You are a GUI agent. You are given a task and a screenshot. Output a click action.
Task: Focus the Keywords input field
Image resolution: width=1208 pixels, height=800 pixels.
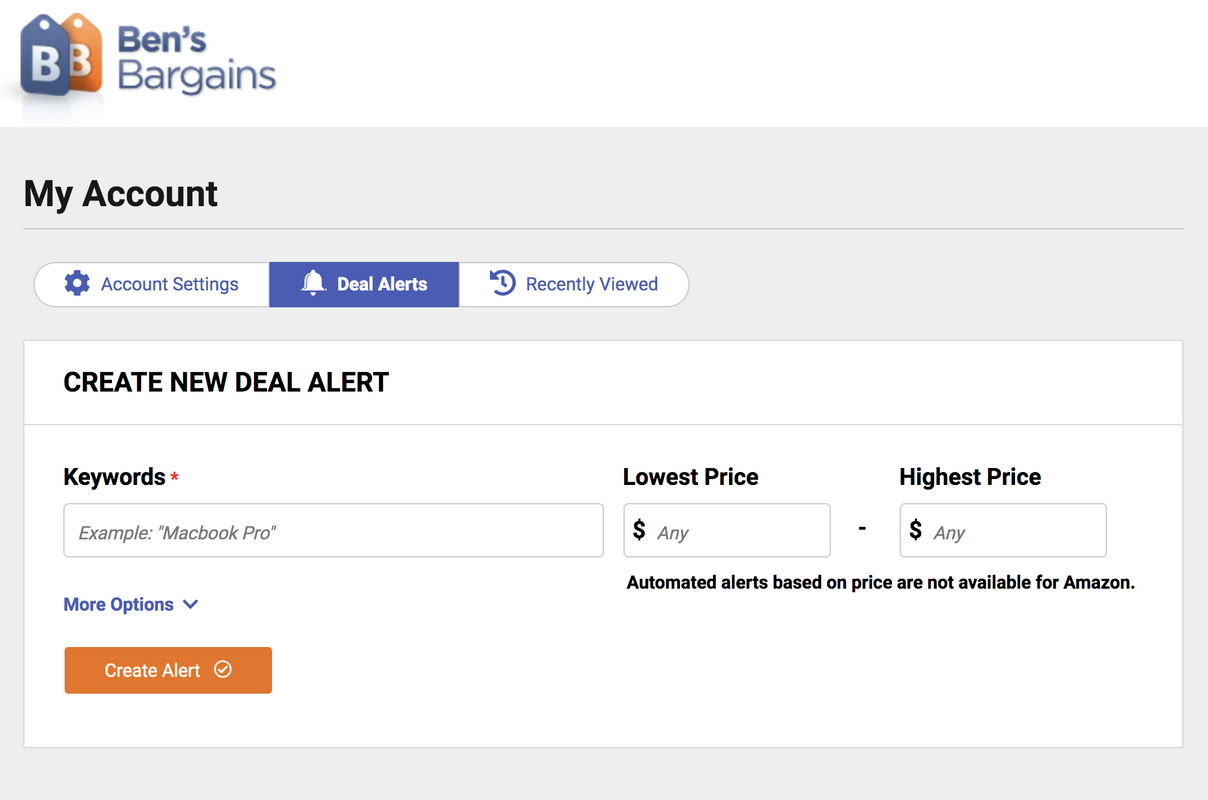tap(333, 531)
